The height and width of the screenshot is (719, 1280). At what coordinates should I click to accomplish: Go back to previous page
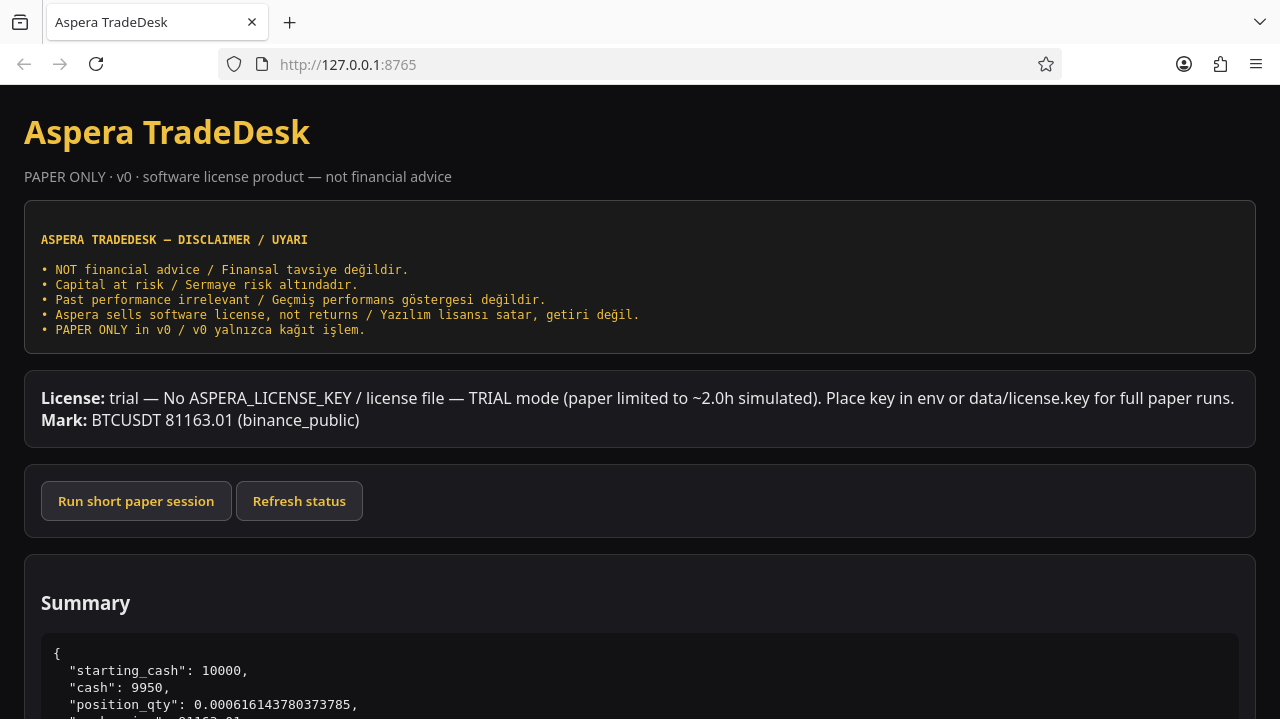pyautogui.click(x=24, y=64)
